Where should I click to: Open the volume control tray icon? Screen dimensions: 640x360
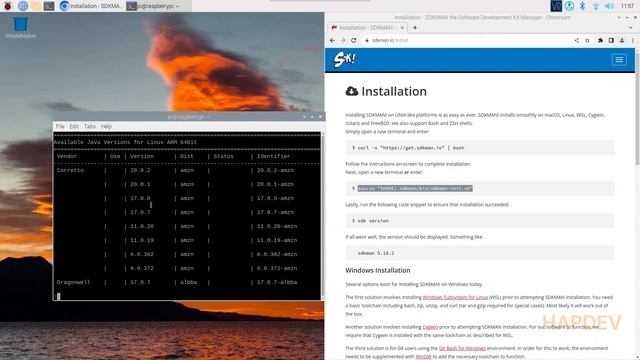click(609, 6)
